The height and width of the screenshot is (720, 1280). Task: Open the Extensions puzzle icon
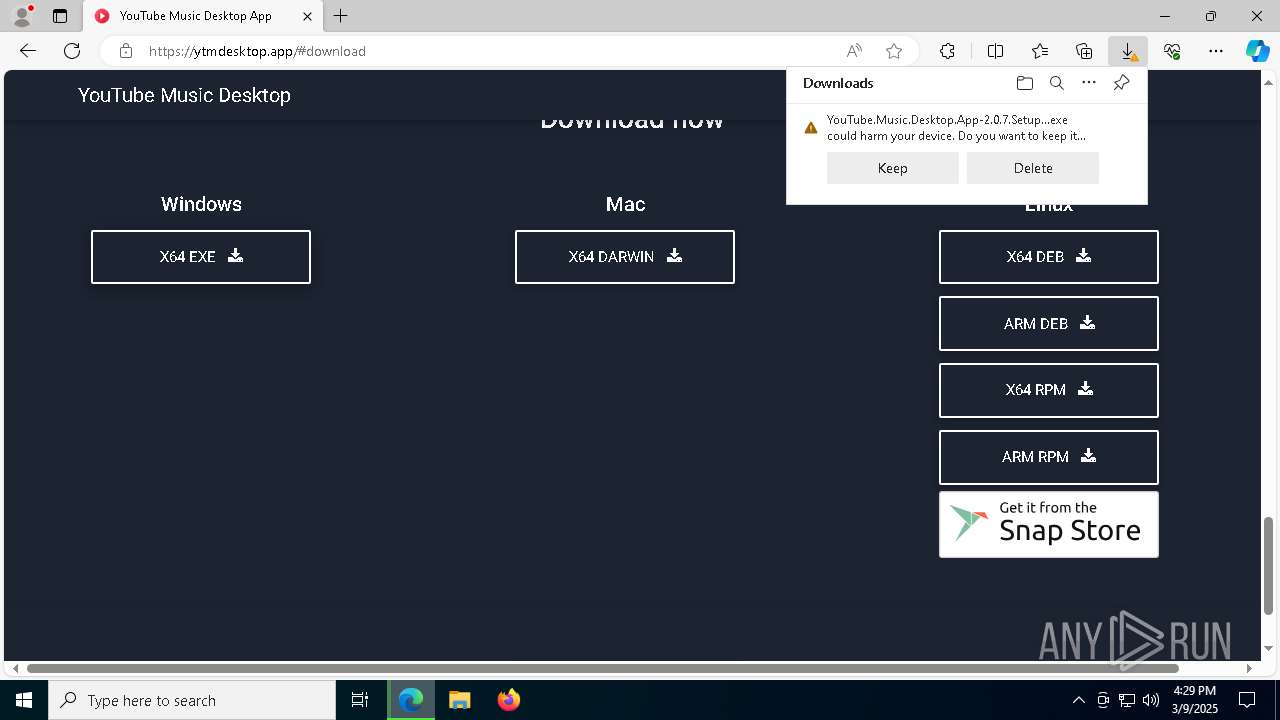947,51
